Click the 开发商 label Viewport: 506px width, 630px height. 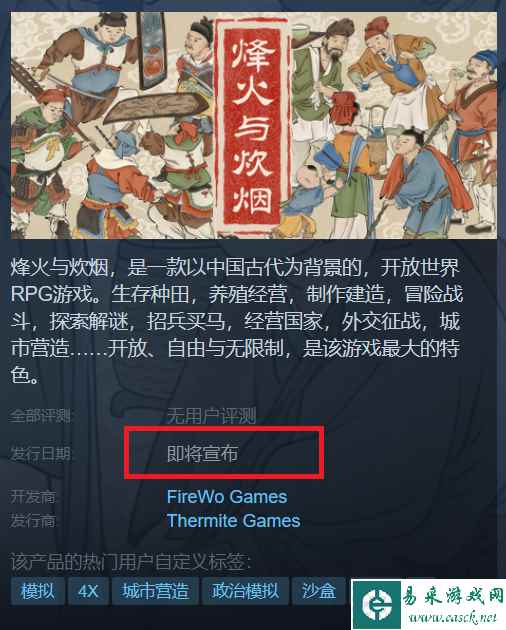click(33, 497)
